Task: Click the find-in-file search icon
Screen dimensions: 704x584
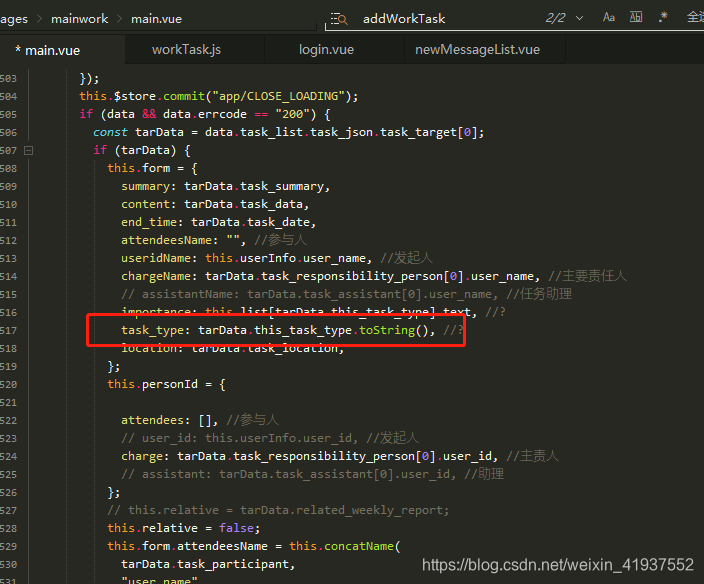Action: [x=339, y=19]
